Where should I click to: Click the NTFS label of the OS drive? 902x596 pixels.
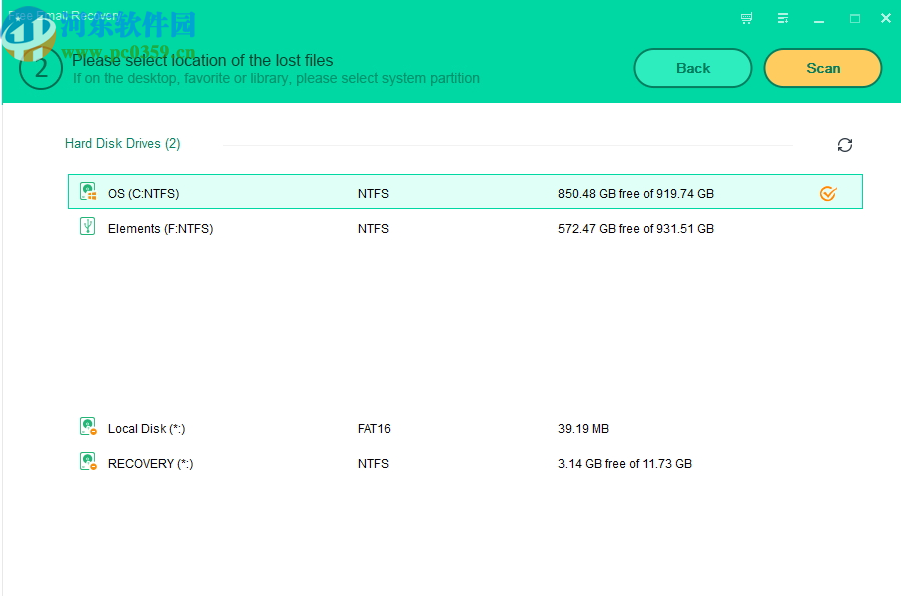point(373,193)
